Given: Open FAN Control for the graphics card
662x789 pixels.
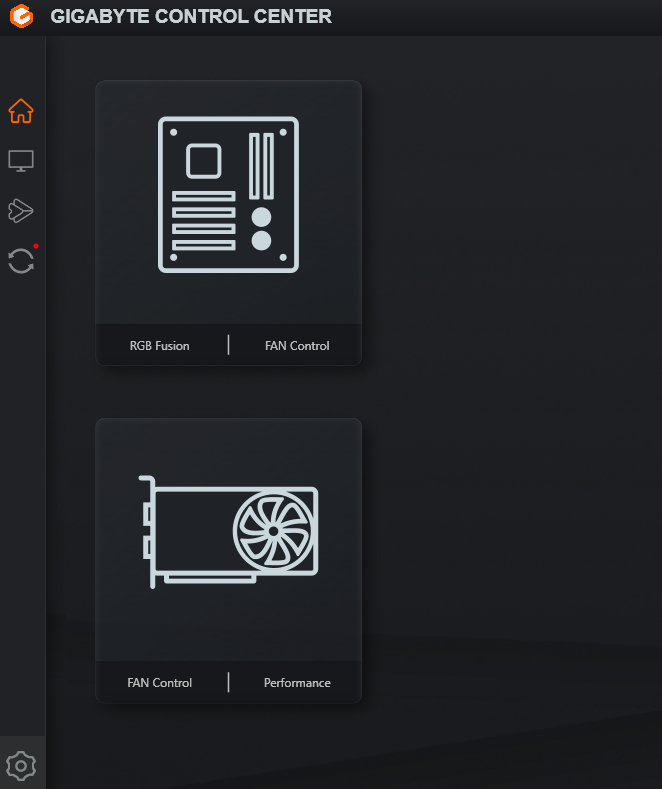Looking at the screenshot, I should point(159,683).
